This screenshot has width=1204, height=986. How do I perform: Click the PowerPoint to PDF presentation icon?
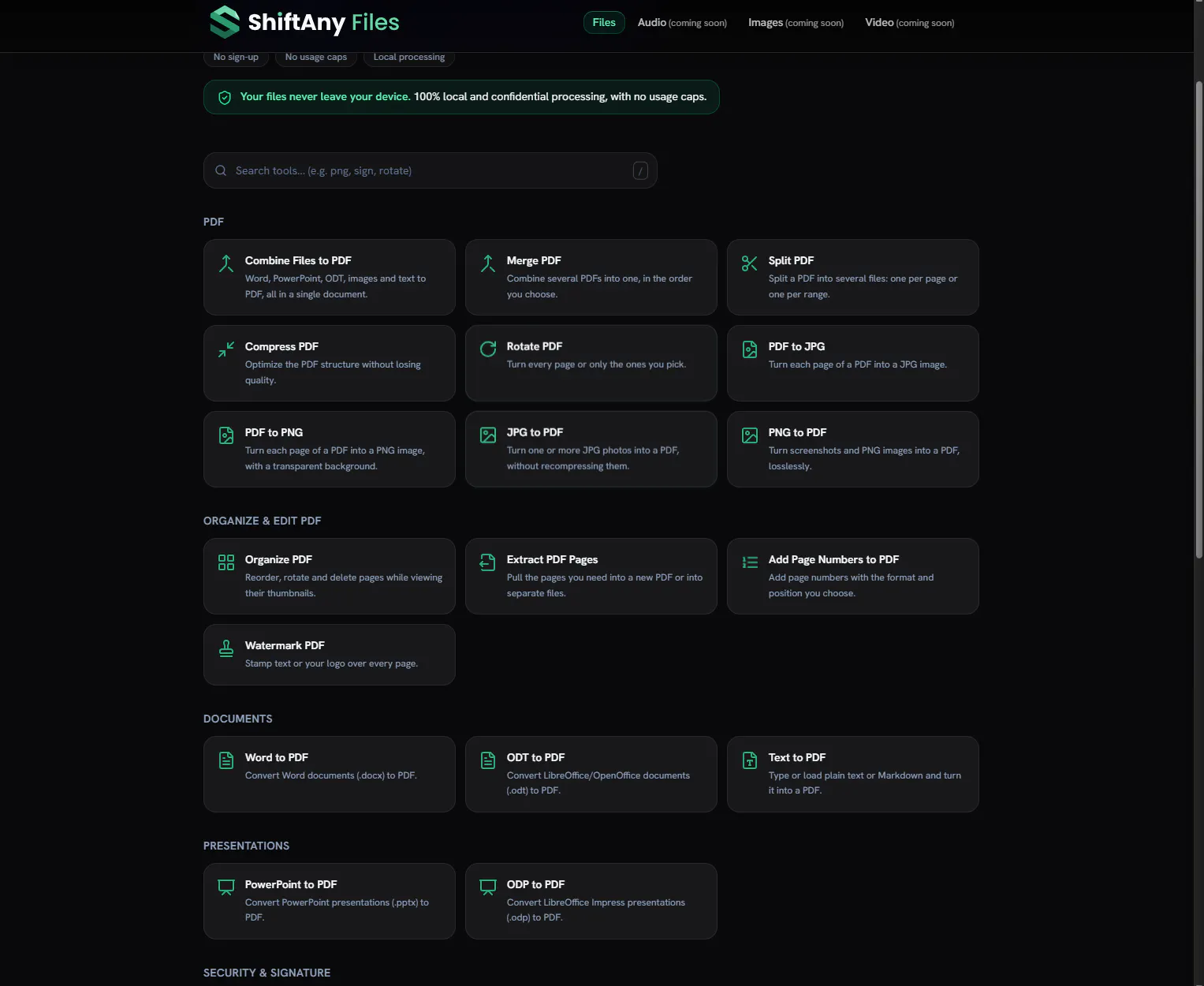pos(226,887)
